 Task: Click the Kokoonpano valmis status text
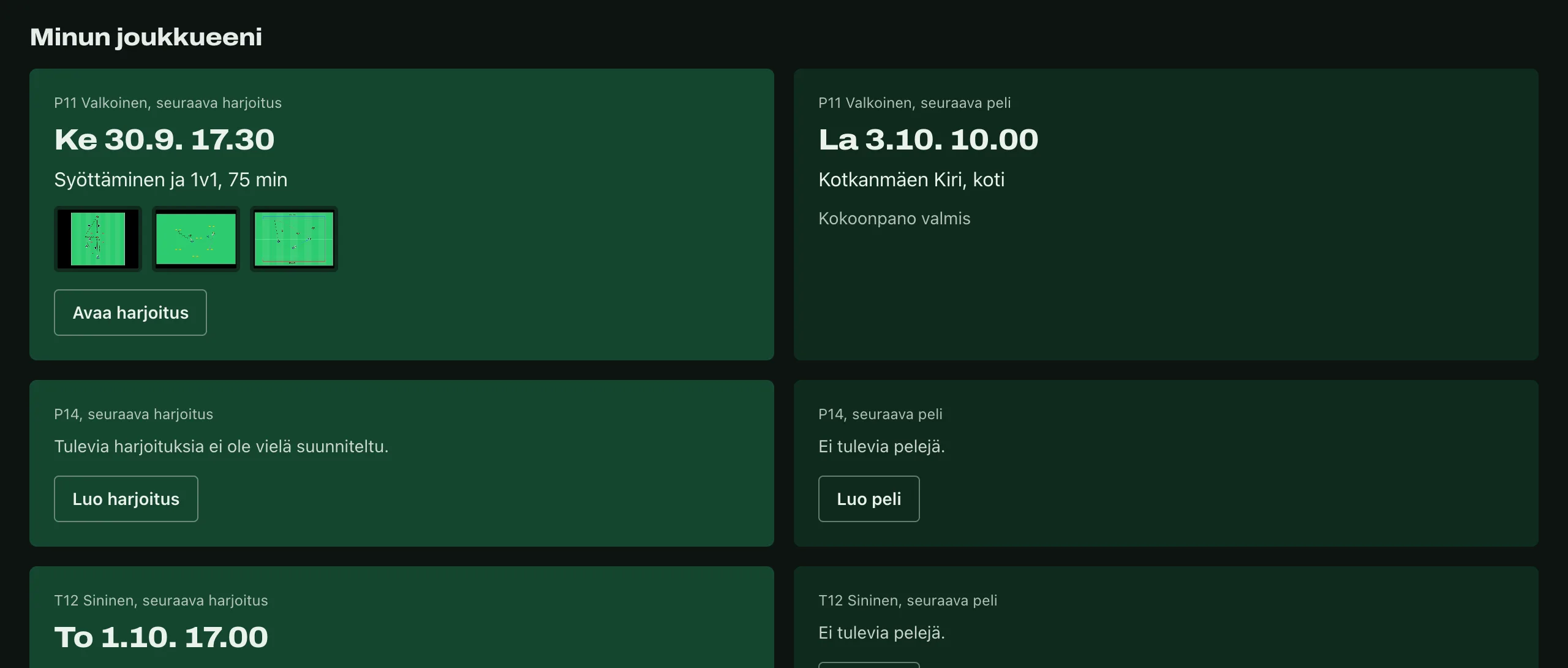click(x=894, y=219)
